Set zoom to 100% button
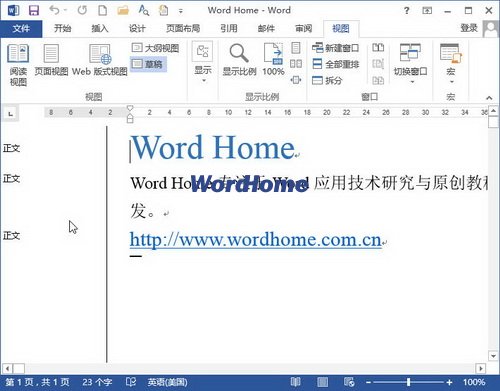 coord(273,60)
